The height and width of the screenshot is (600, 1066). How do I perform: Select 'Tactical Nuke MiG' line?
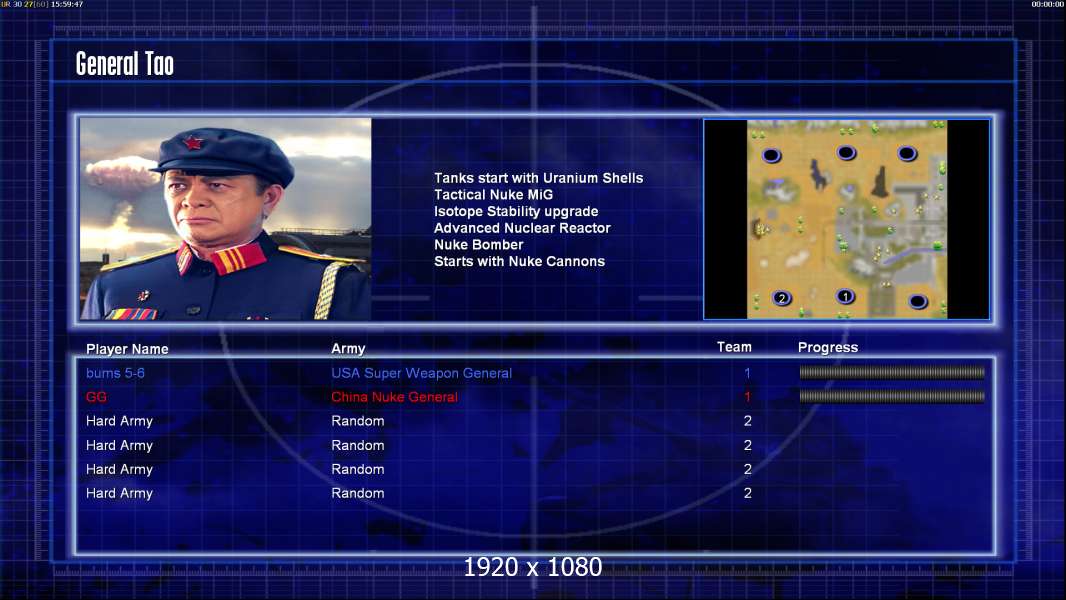coord(494,194)
